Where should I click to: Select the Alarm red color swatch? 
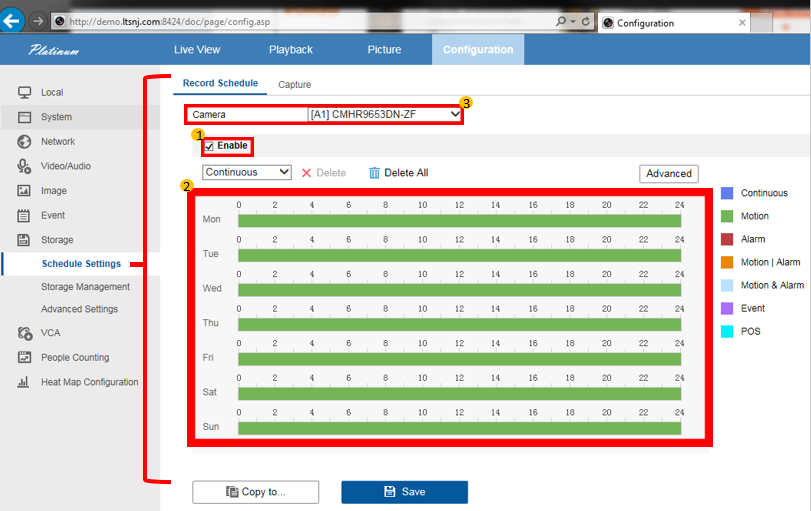[x=727, y=239]
